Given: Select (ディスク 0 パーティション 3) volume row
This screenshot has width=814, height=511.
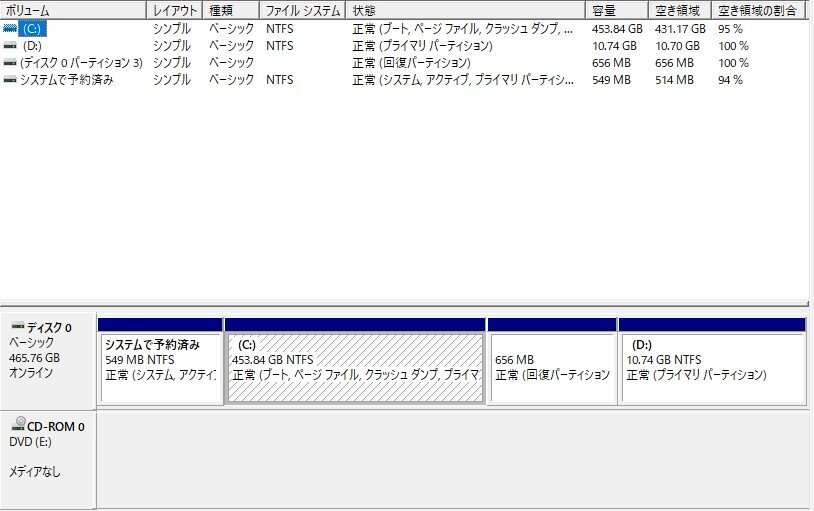Looking at the screenshot, I should [x=405, y=63].
